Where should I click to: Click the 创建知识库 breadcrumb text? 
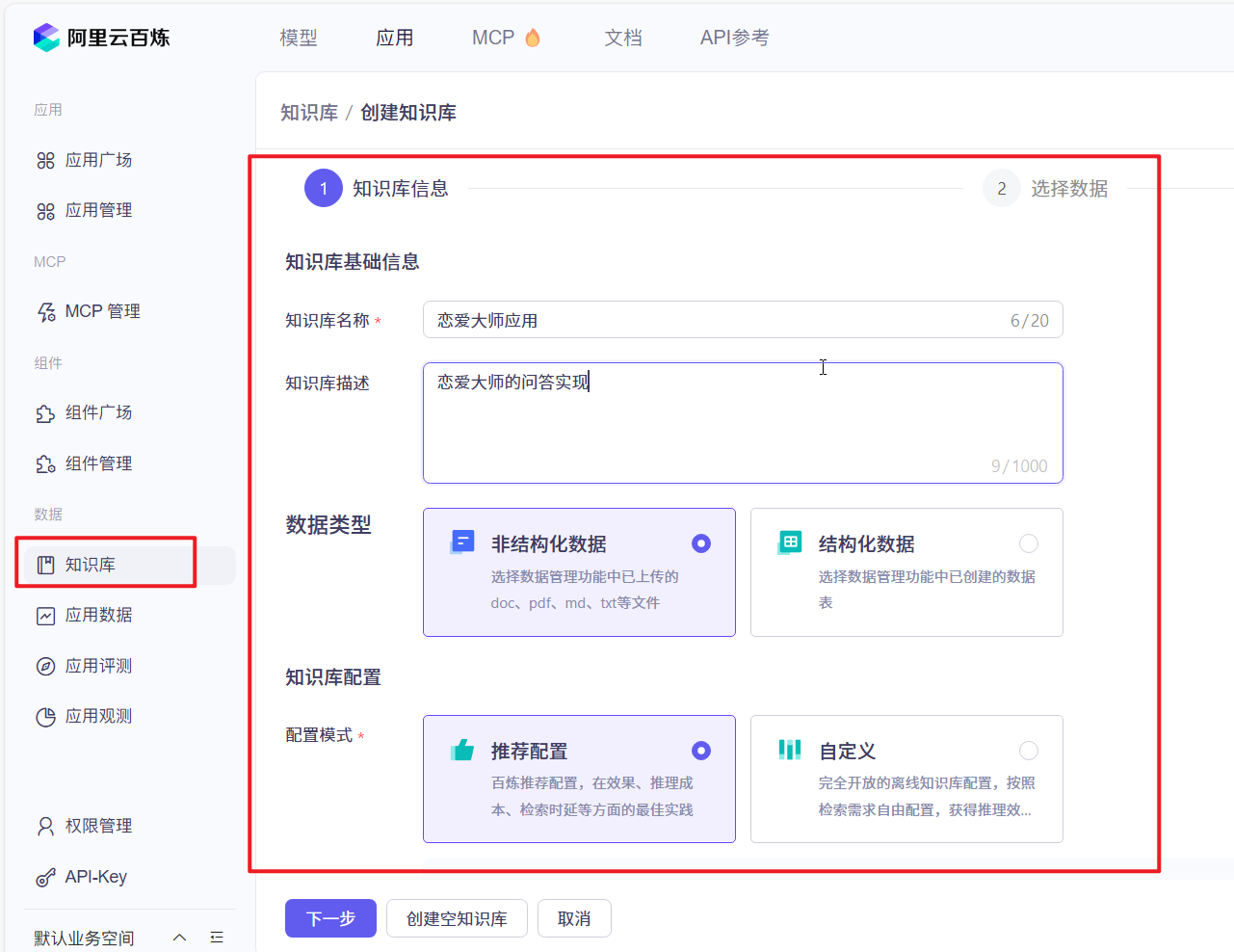coord(408,113)
